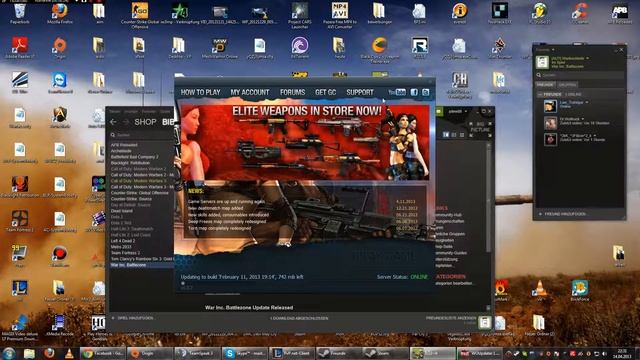Open the Twitter icon in launcher
This screenshot has height=360, width=640.
pos(426,92)
